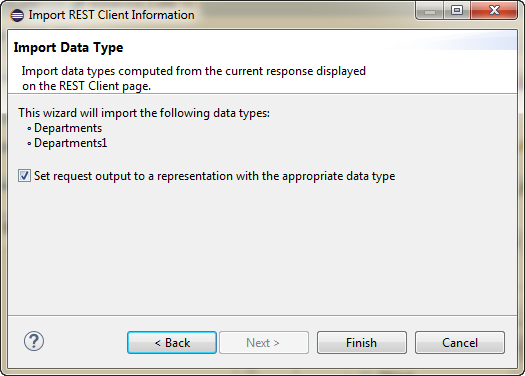Click the 'on the REST Client page.' text
This screenshot has height=376, width=525.
coord(86,86)
